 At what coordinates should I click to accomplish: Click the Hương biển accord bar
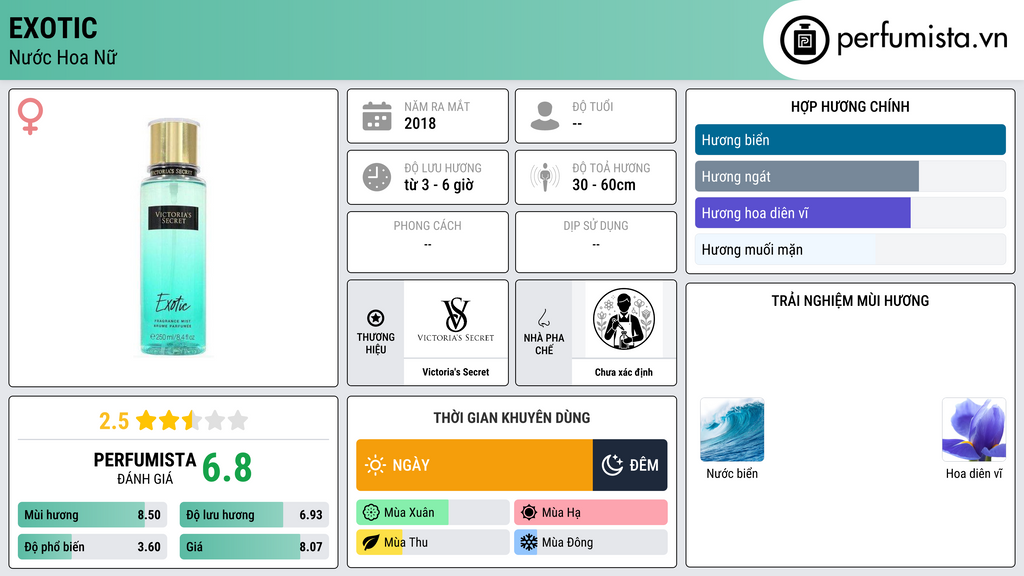coord(850,140)
